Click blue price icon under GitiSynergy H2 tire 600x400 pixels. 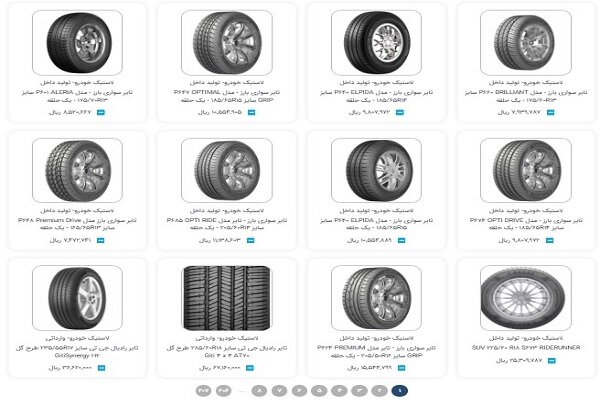coord(101,368)
